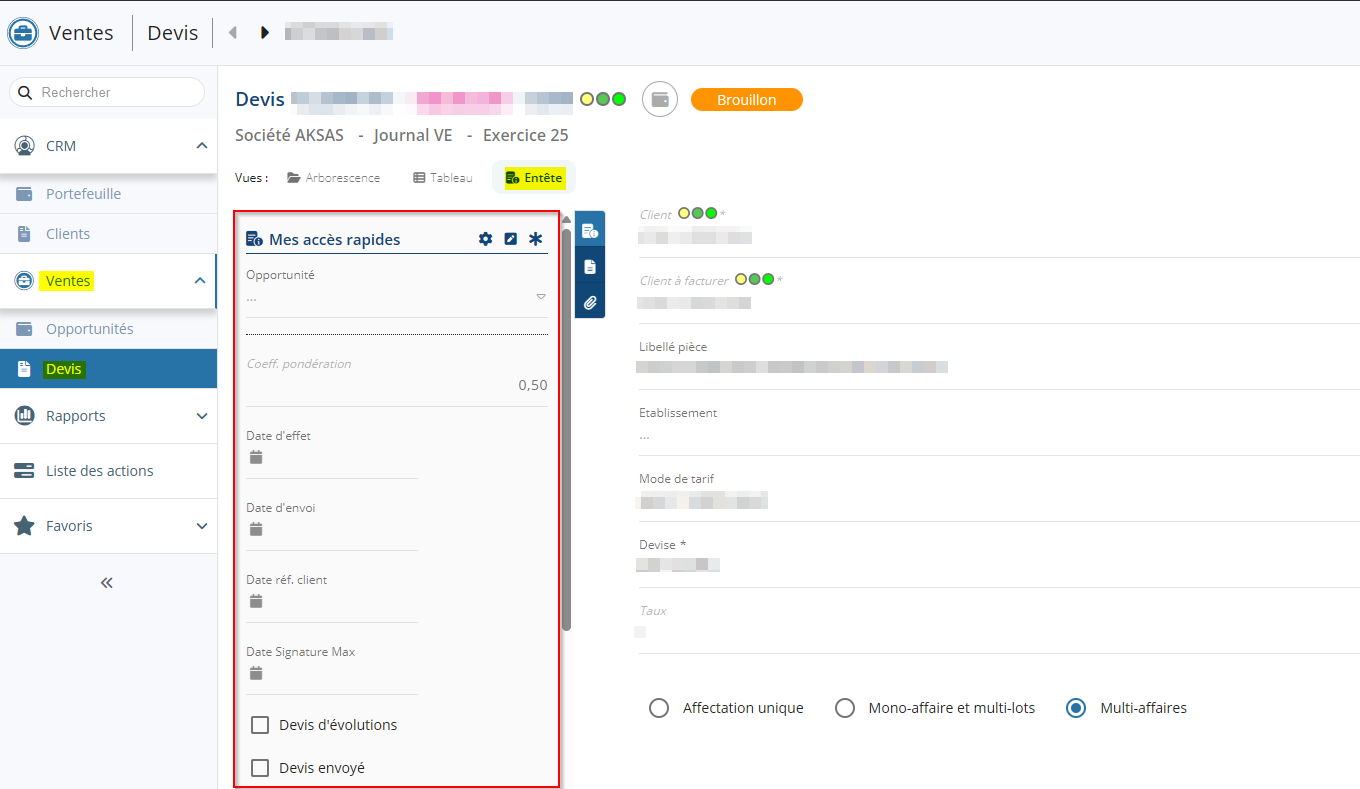Switch to the Tableau view
1360x789 pixels.
[443, 178]
